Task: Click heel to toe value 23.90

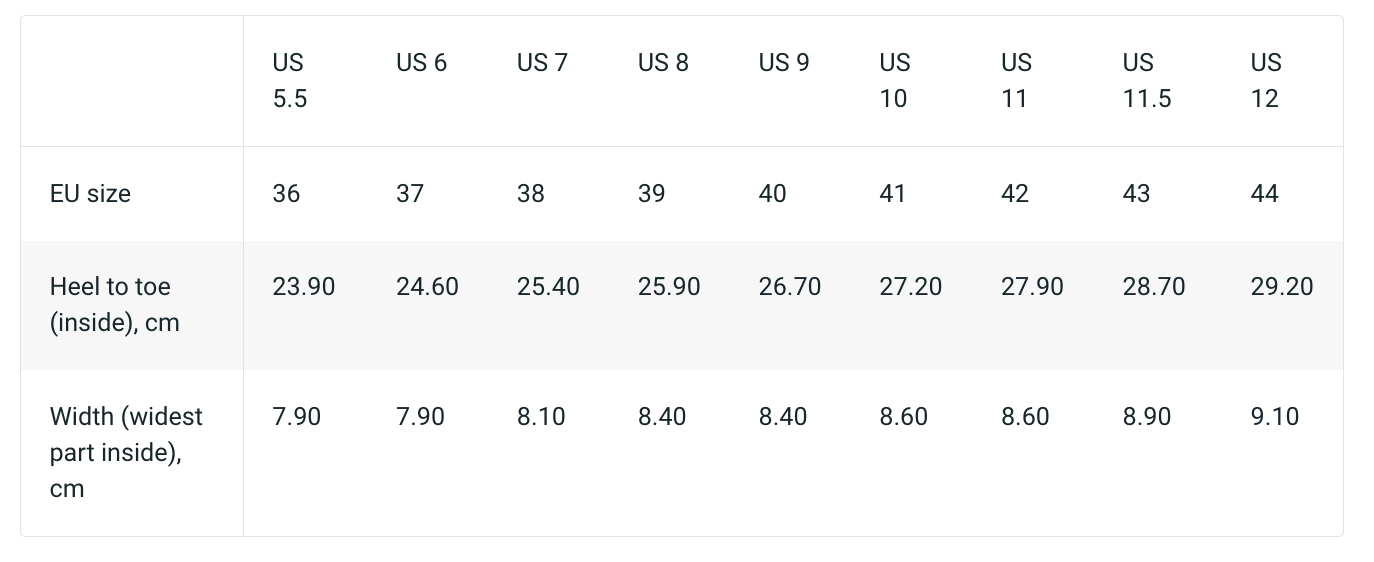Action: 303,287
